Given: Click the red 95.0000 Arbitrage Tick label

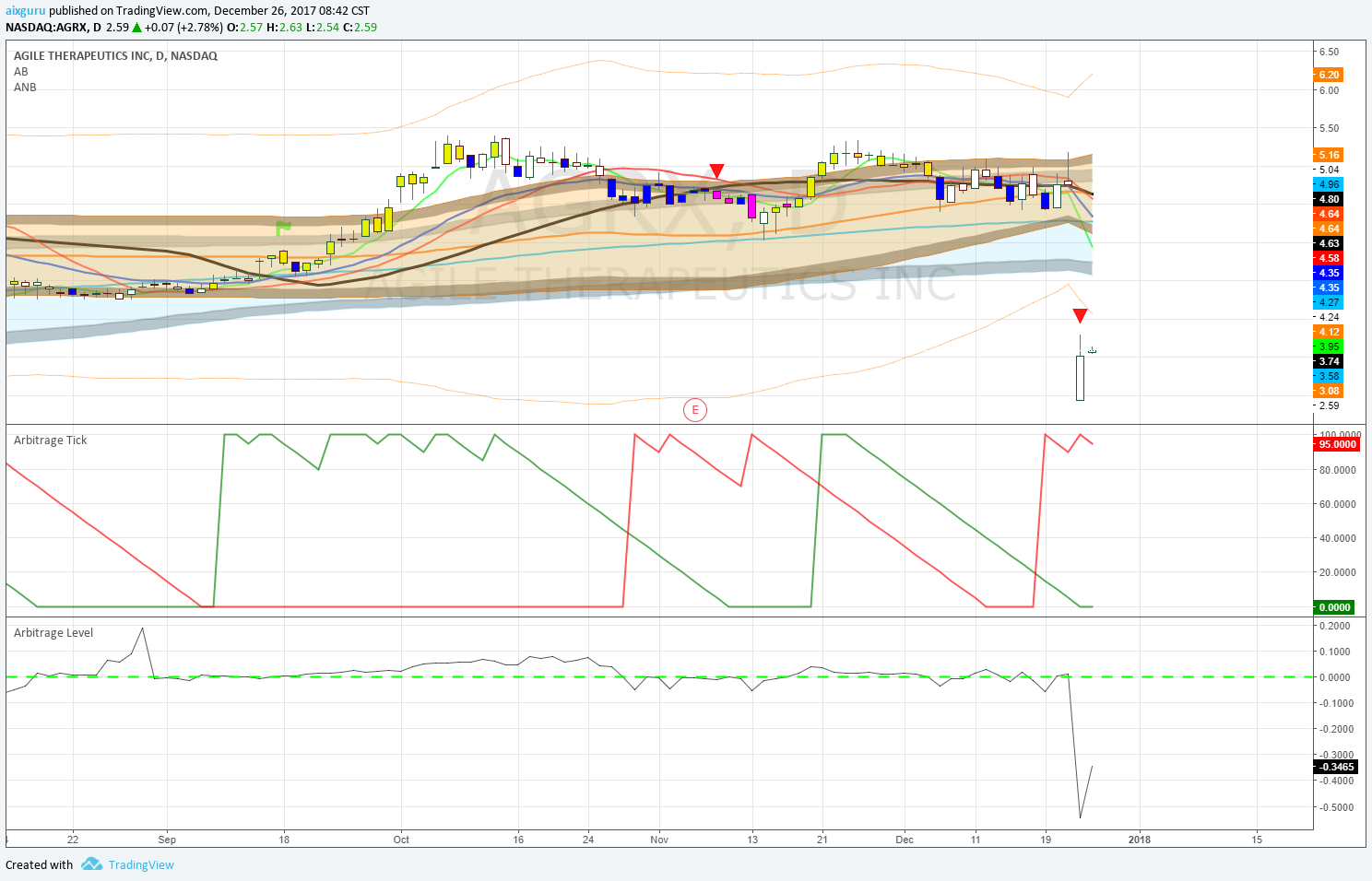Looking at the screenshot, I should pyautogui.click(x=1337, y=444).
